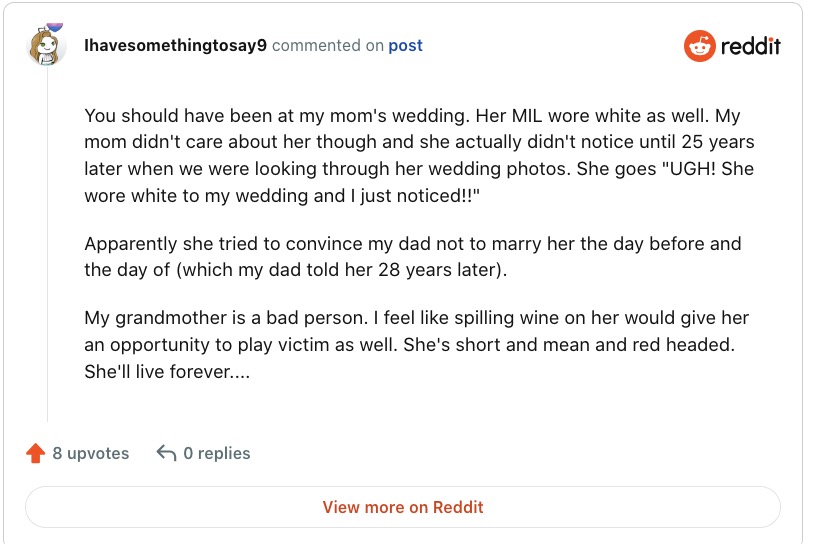Screen dimensions: 814x544
Task: Click the vertical thread line below the avatar
Action: click(x=47, y=250)
